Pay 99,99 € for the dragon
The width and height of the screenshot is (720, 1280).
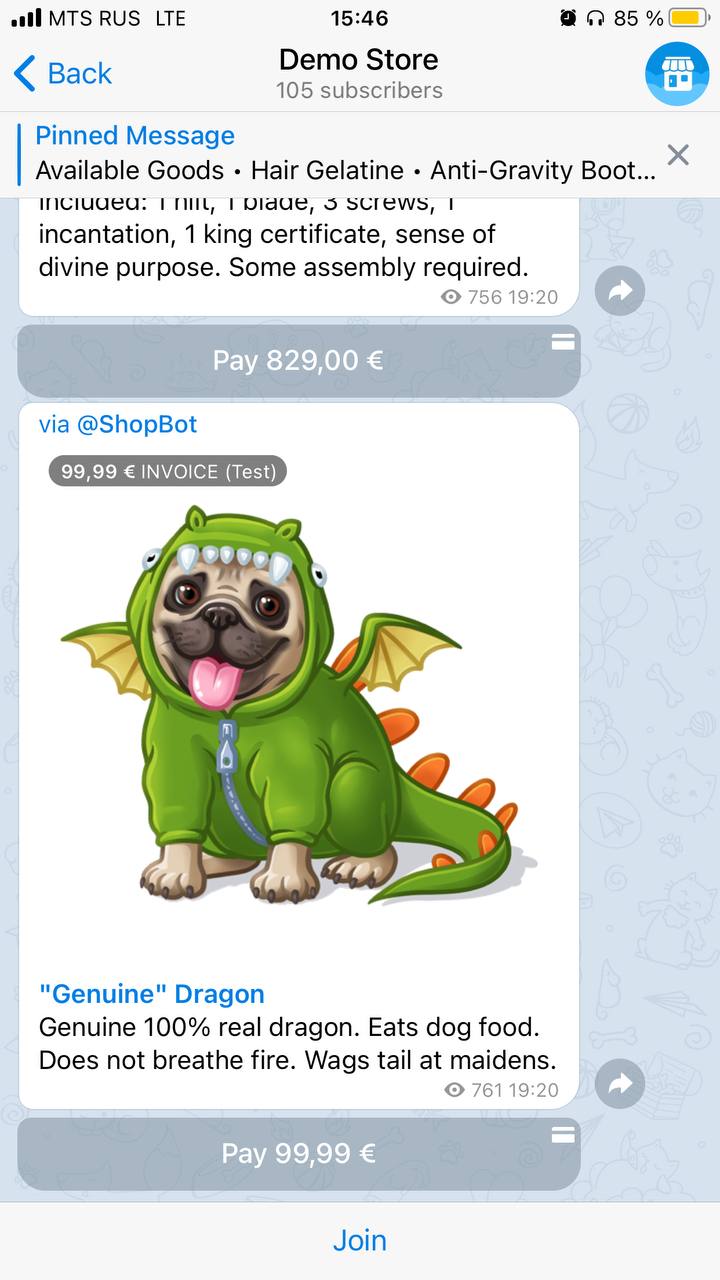(298, 1153)
